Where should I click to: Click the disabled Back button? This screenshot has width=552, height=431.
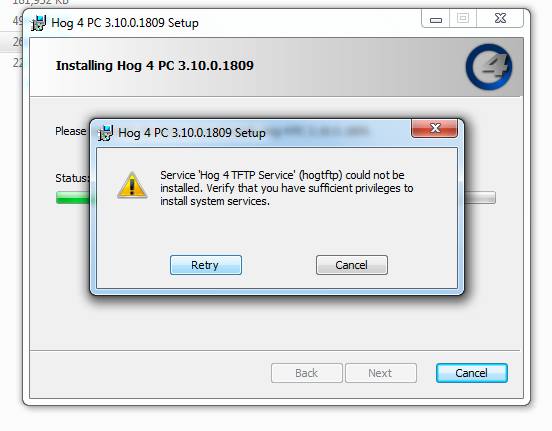(307, 373)
